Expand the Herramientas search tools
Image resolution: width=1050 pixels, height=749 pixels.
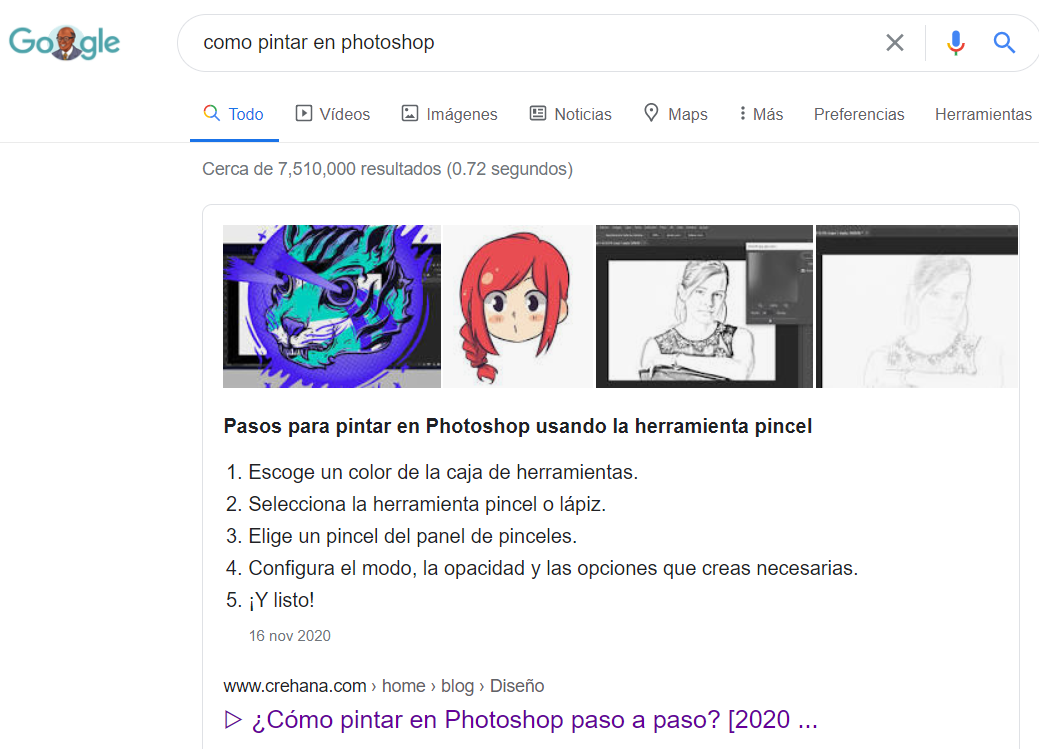click(x=982, y=114)
